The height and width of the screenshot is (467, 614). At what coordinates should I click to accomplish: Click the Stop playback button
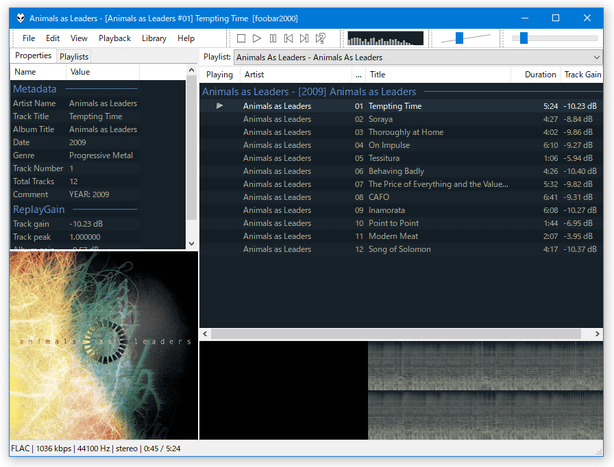[x=241, y=38]
